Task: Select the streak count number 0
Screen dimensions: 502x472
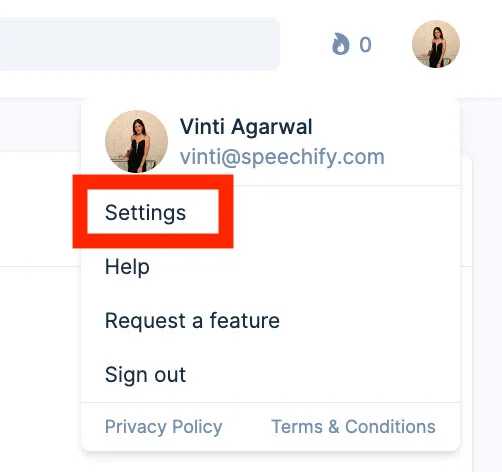Action: click(365, 45)
